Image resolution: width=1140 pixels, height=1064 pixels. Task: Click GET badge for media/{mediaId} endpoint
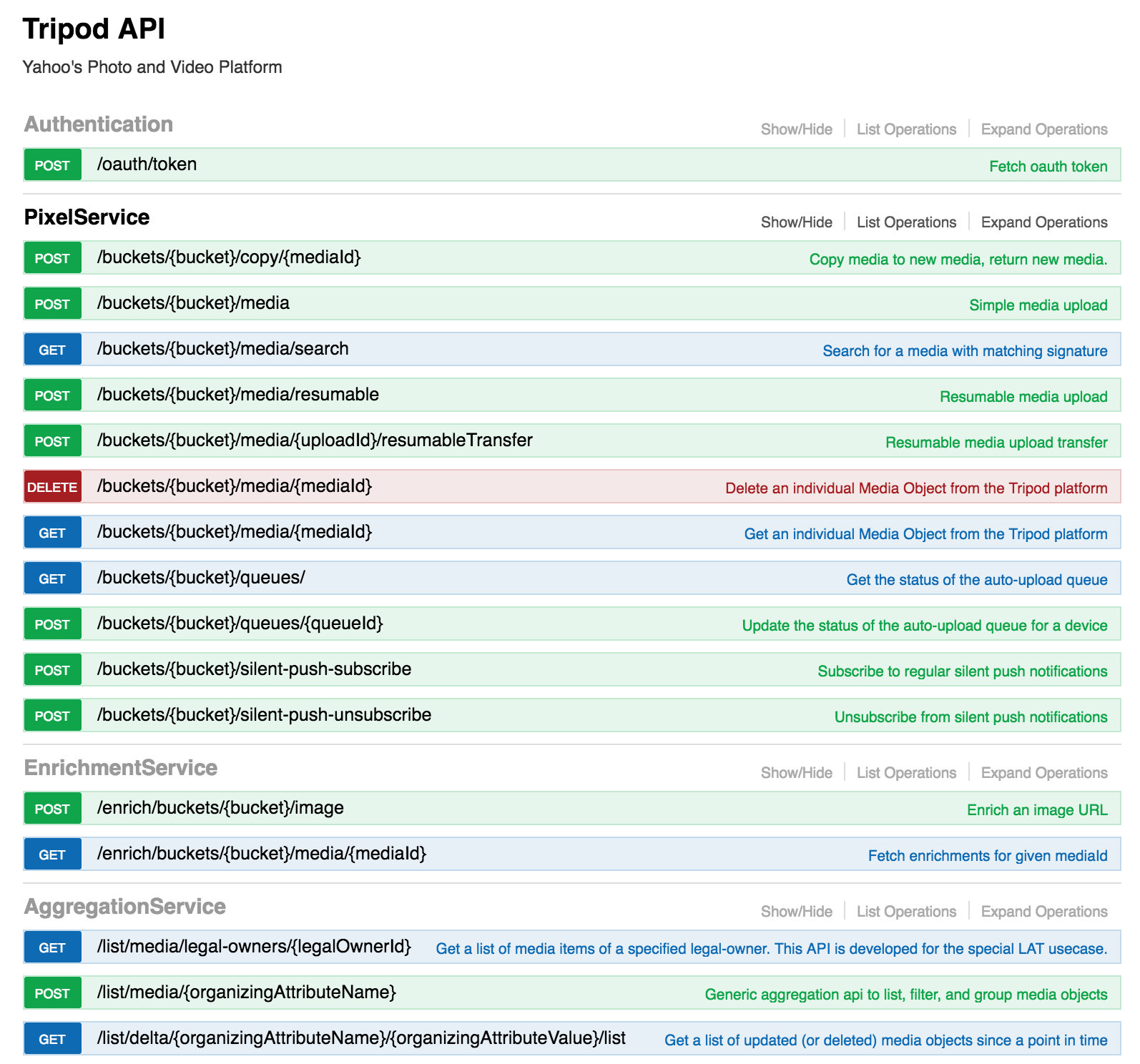coord(52,533)
